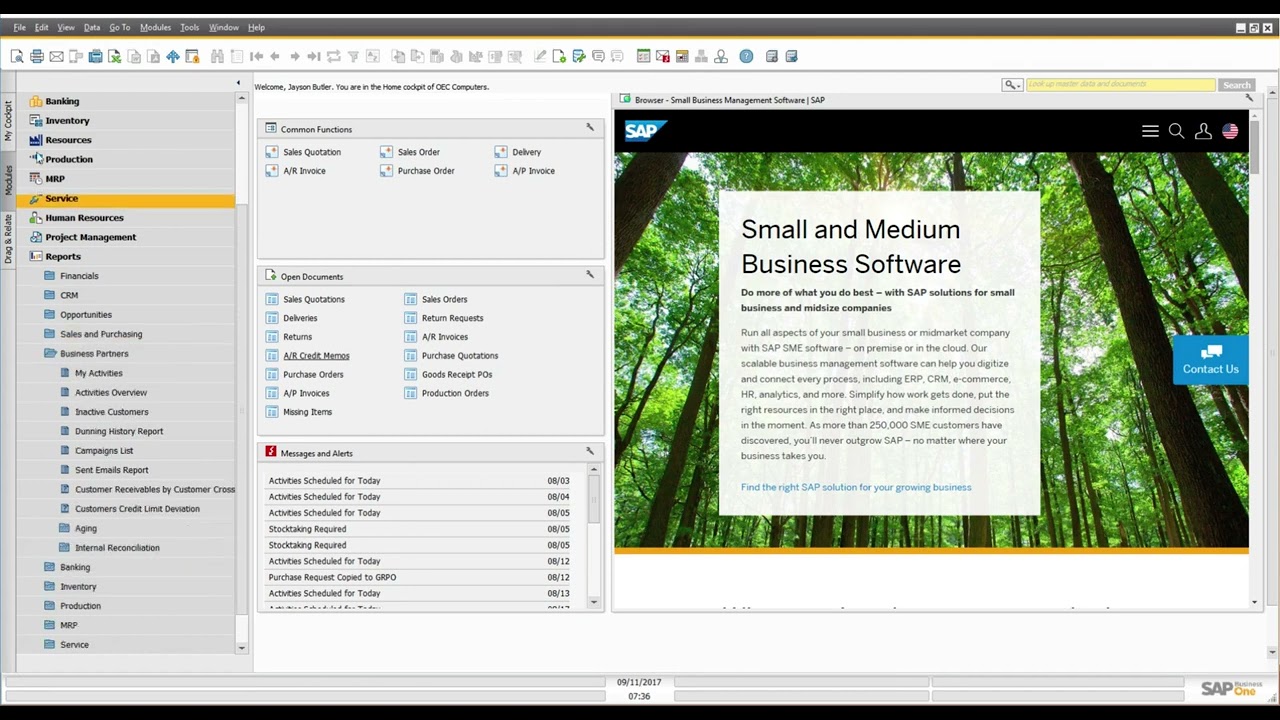Open the Go To menu
1280x720 pixels.
coord(119,27)
